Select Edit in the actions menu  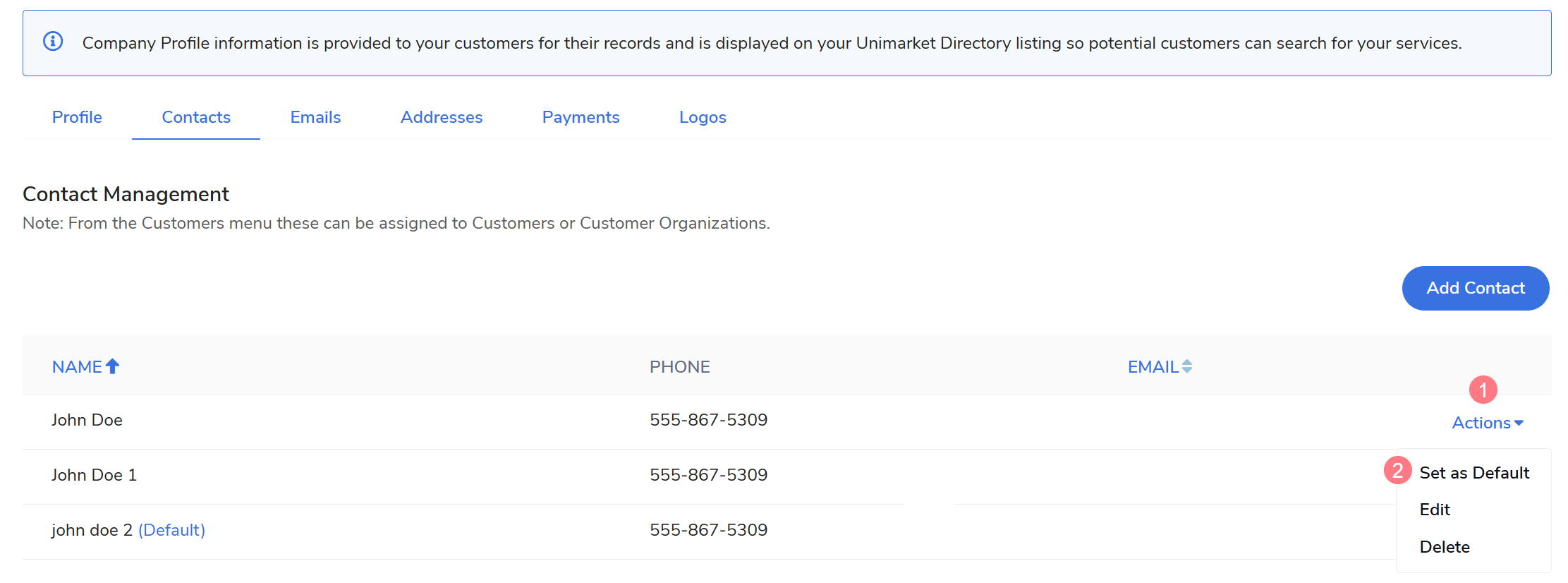point(1434,510)
